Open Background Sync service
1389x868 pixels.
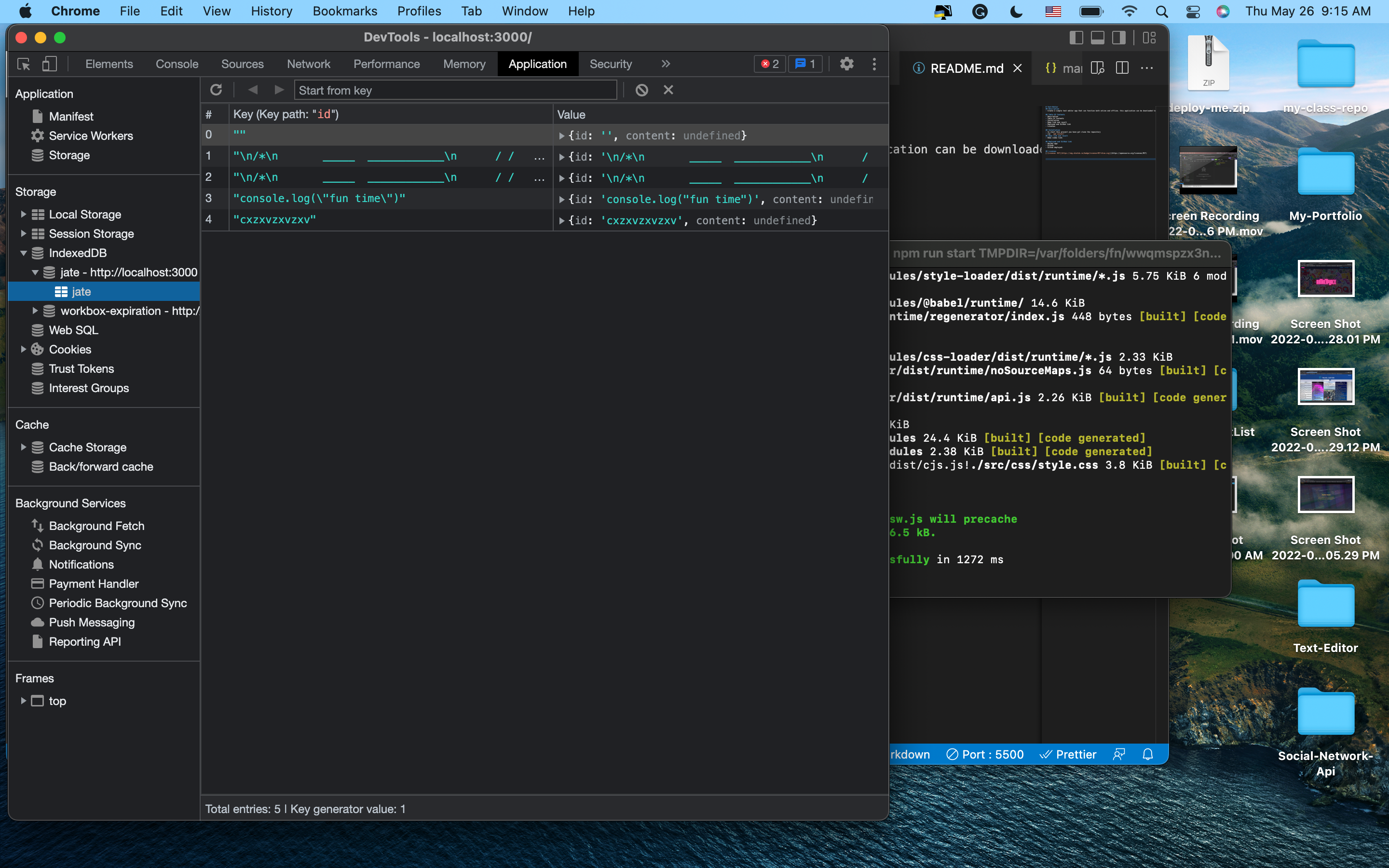[x=95, y=545]
